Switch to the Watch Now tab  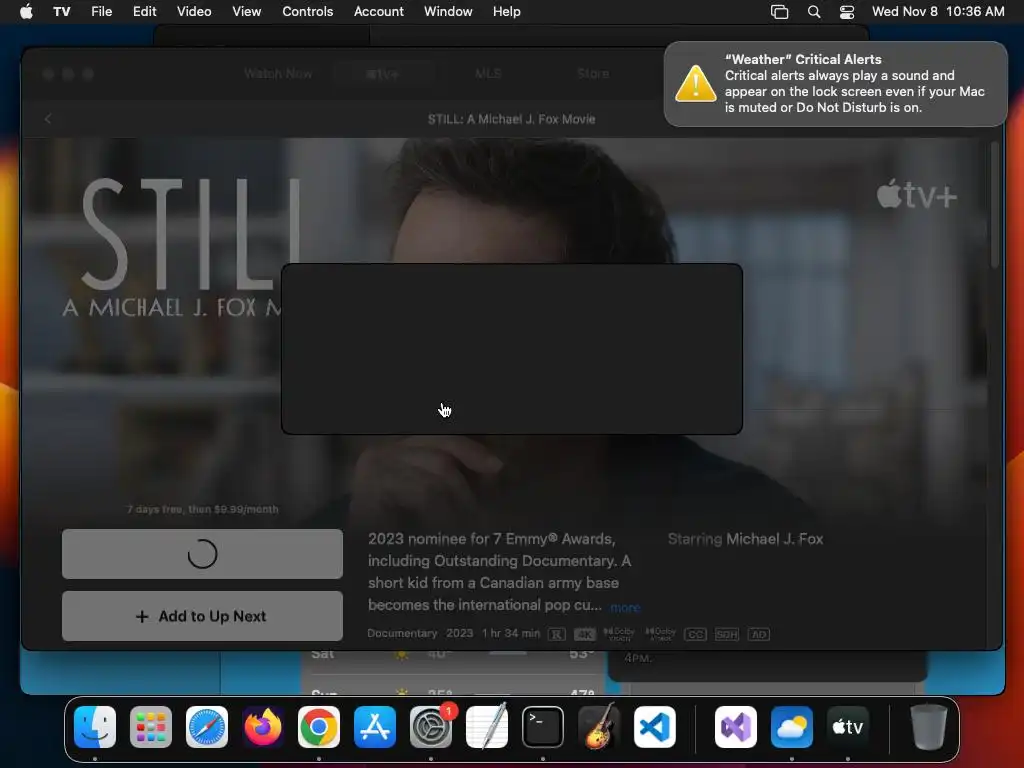click(278, 74)
